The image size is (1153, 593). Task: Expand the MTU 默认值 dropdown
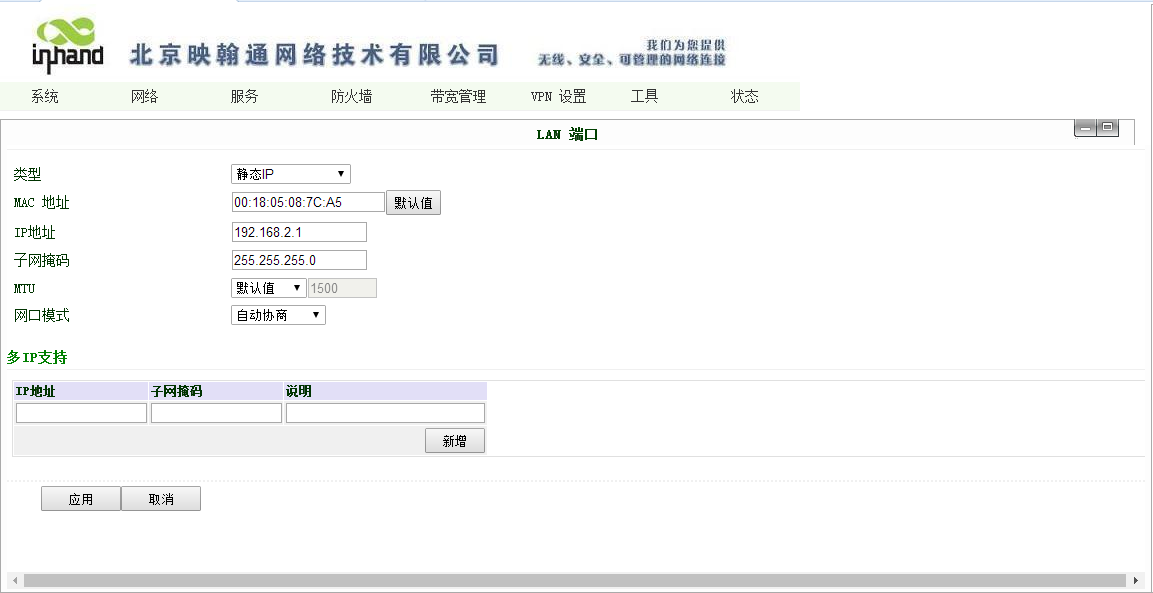point(268,288)
